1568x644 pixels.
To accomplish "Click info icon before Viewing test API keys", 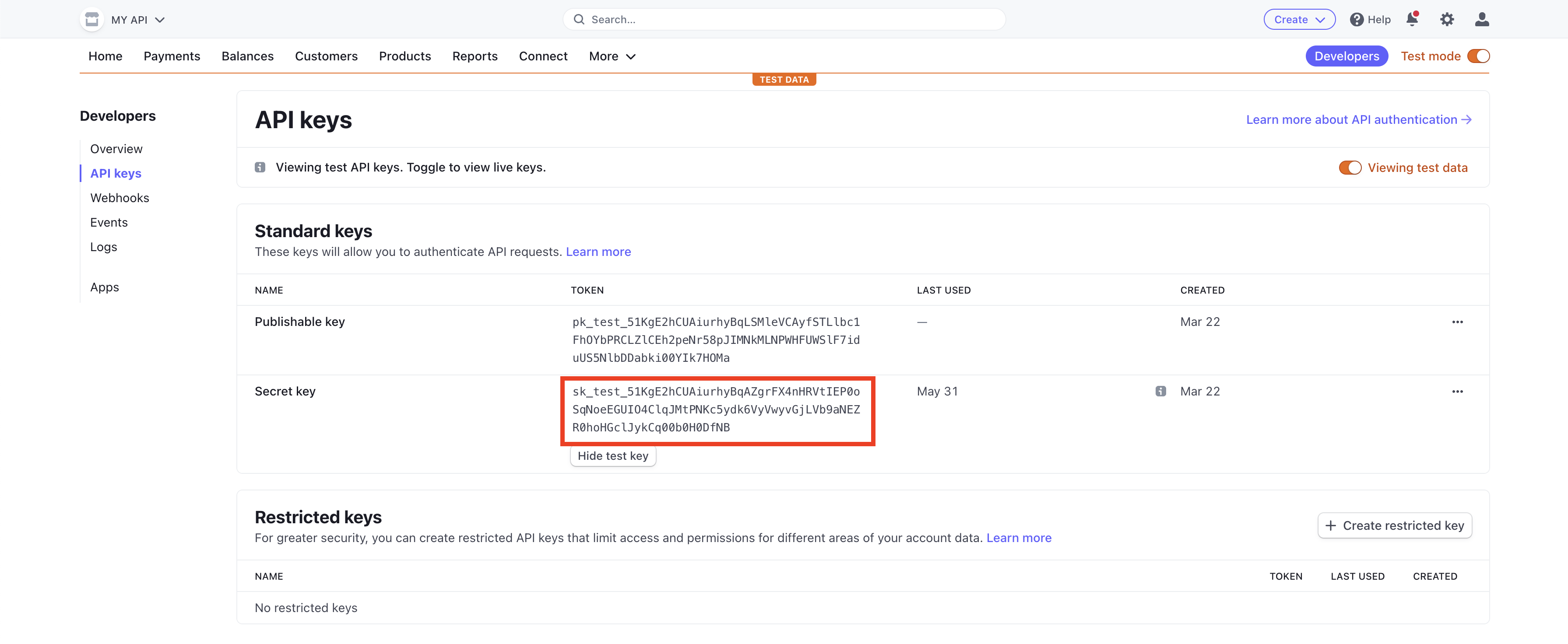I will (x=260, y=167).
